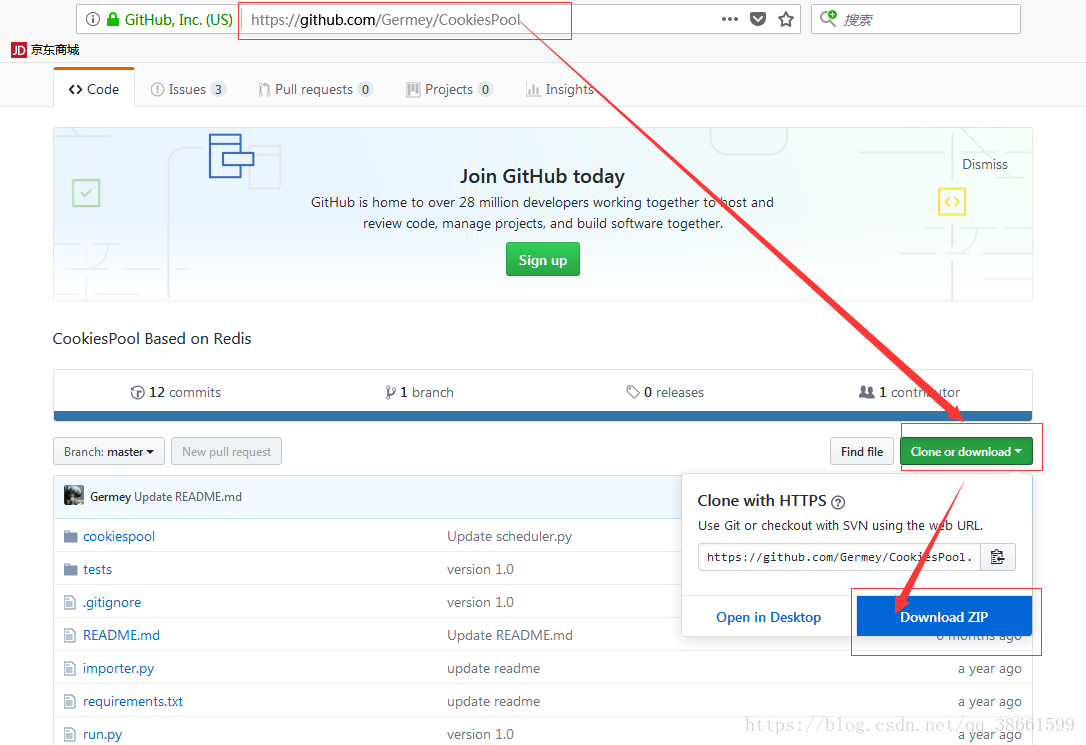This screenshot has width=1086, height=745.
Task: Click the green Sign up button
Action: pos(543,260)
